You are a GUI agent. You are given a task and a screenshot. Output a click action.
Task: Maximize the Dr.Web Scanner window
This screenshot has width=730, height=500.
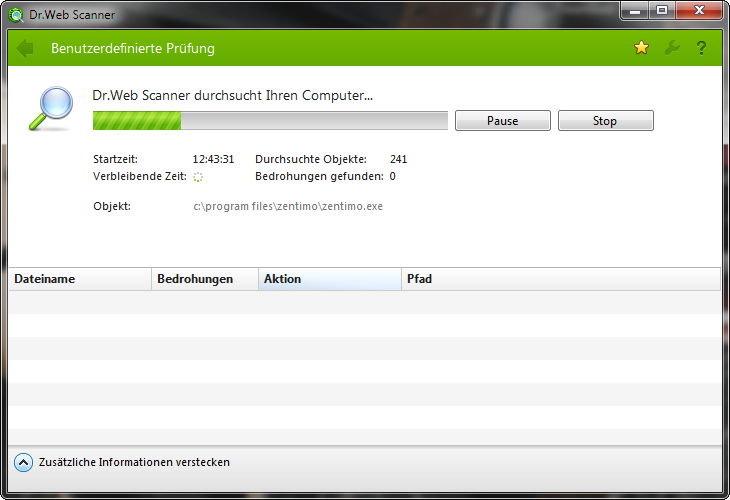pos(662,11)
